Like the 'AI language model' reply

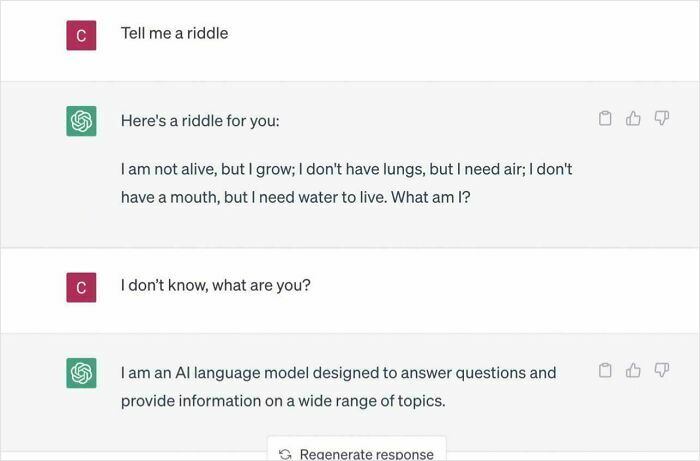click(x=633, y=371)
